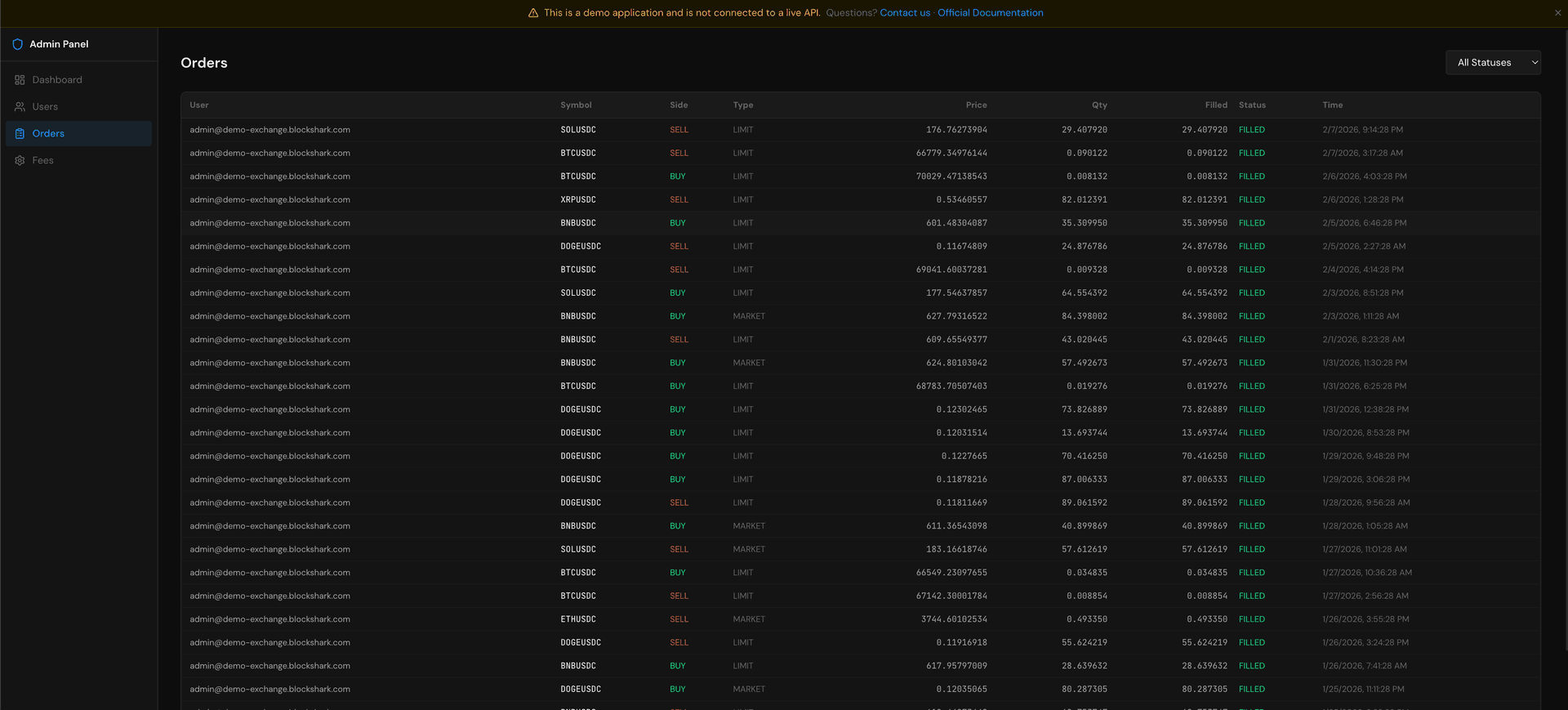The height and width of the screenshot is (710, 1568).
Task: Open the All Statuses dropdown
Action: [x=1493, y=63]
